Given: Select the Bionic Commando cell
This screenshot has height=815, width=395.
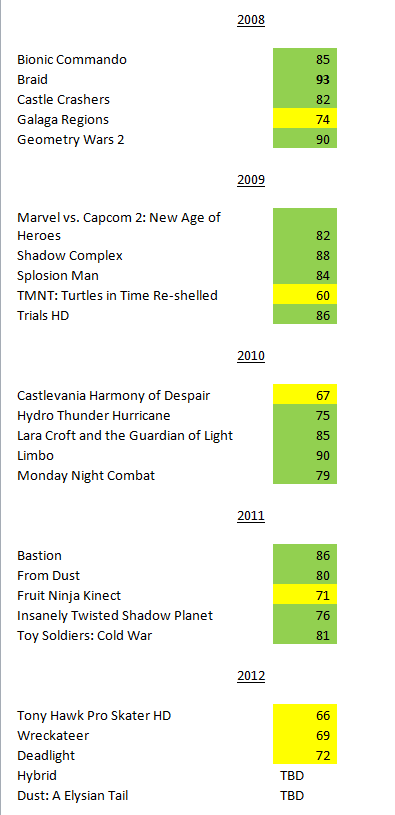Looking at the screenshot, I should point(72,59).
